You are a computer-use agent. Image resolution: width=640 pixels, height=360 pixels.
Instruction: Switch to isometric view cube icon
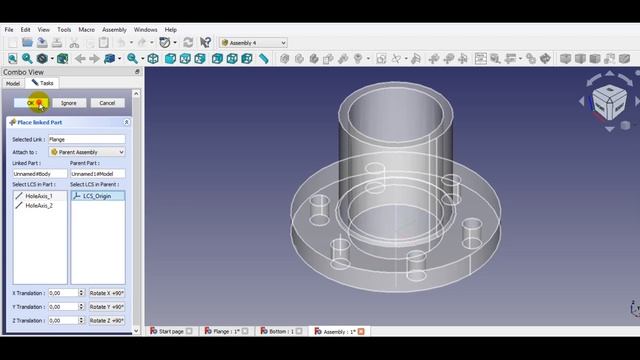[153, 59]
